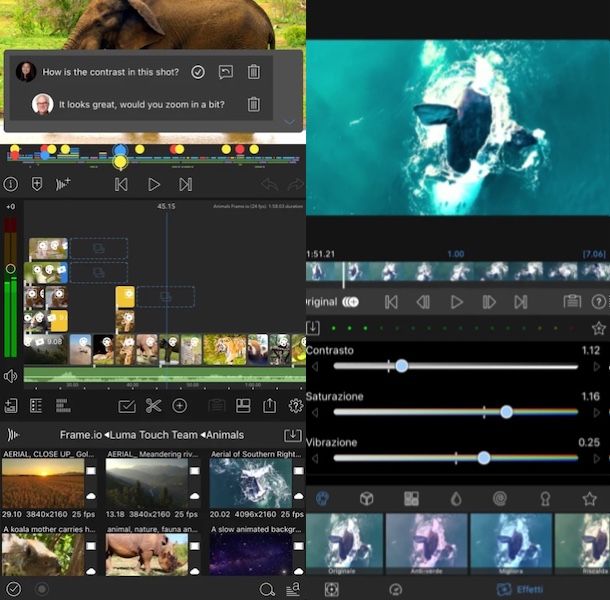610x600 pixels.
Task: Toggle the timeline audio speaker icon
Action: click(x=11, y=376)
